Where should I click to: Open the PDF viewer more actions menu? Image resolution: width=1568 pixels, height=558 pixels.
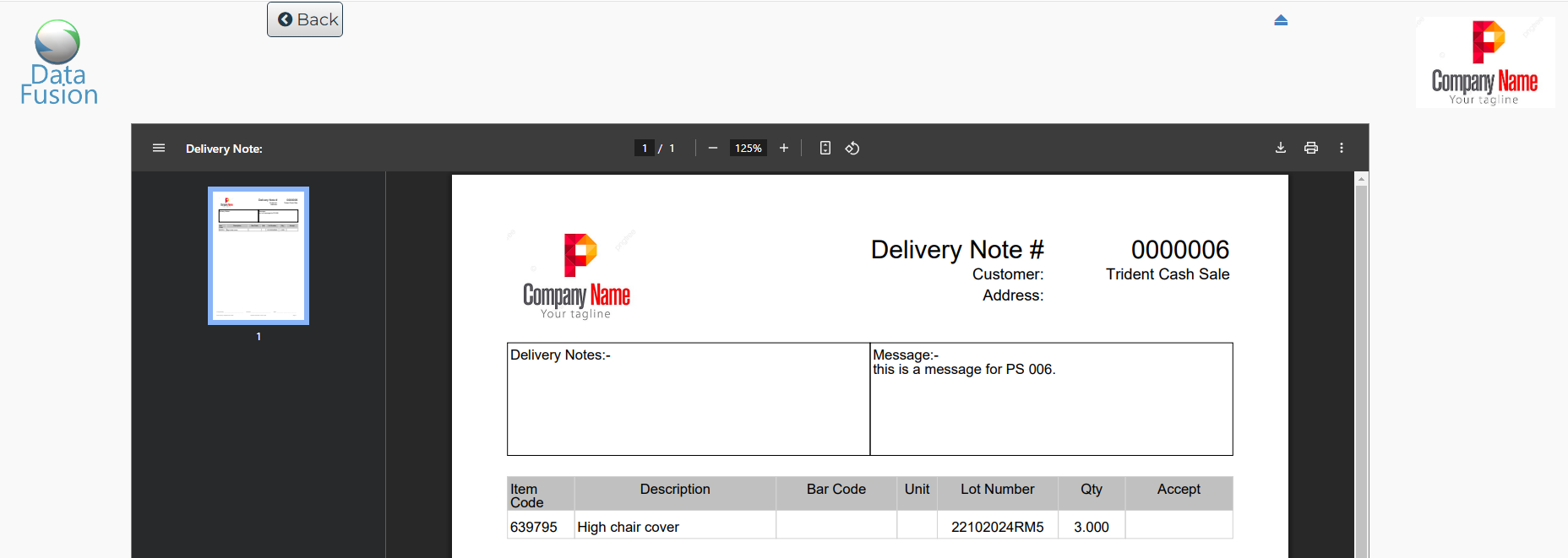click(x=1342, y=148)
